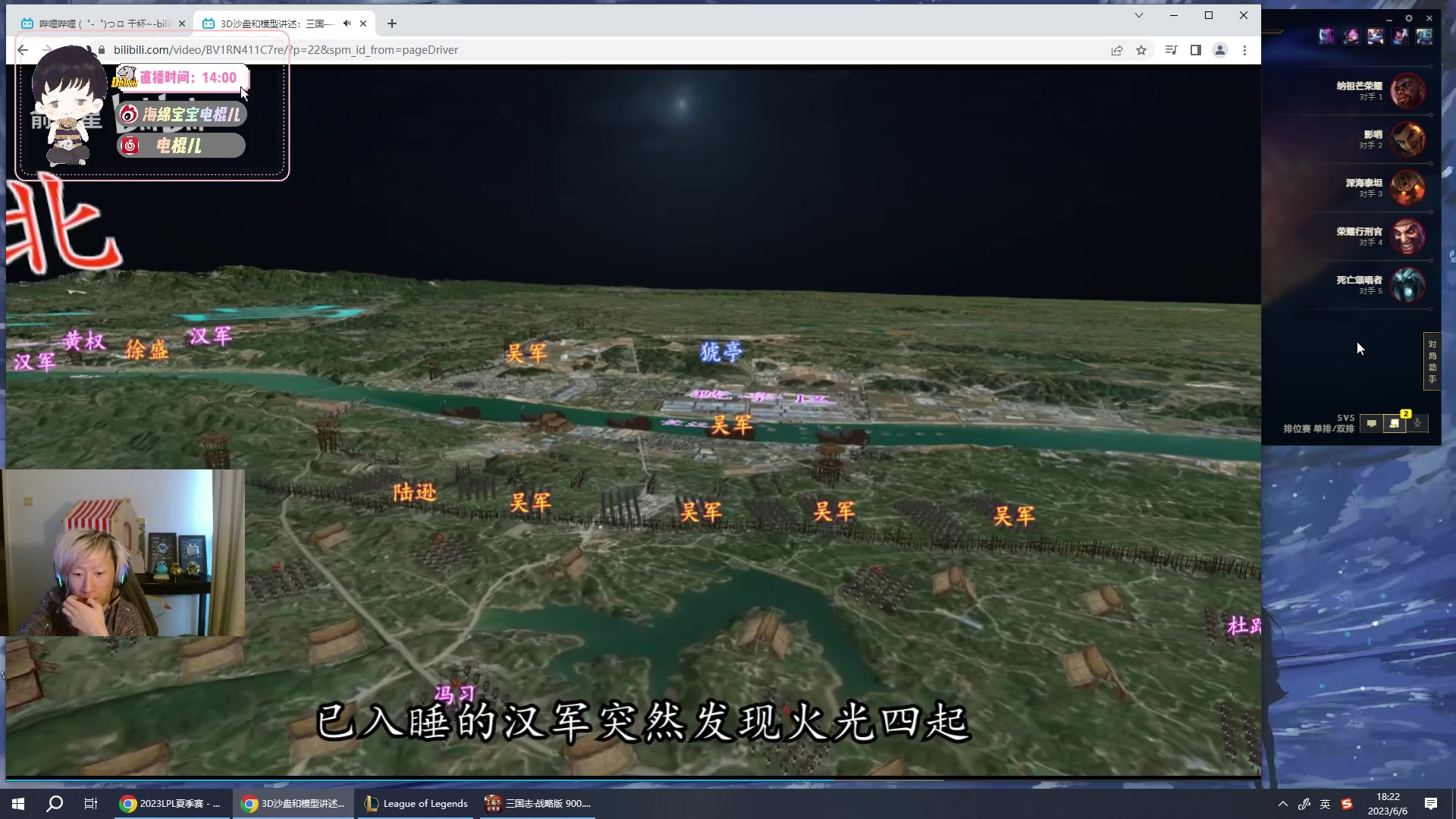Open Sogou input tray icon
The image size is (1456, 819).
click(x=1347, y=804)
